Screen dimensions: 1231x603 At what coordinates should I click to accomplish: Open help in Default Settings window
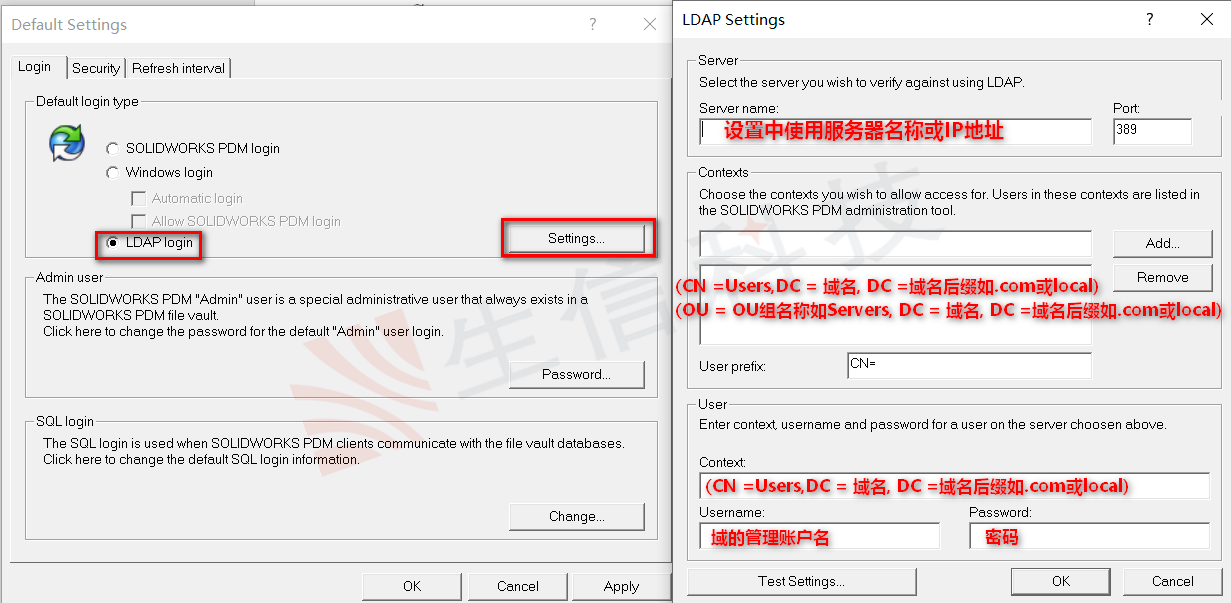[x=592, y=24]
